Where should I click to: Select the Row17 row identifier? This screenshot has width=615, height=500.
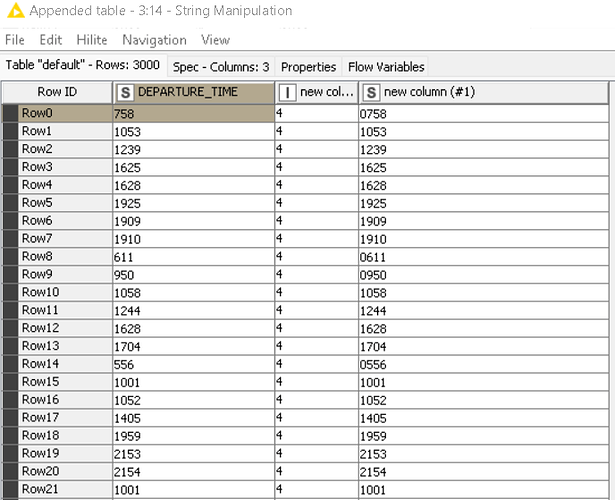click(x=65, y=418)
